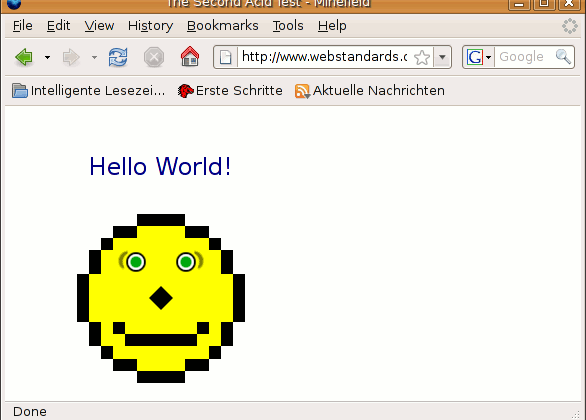Open the Tools menu

(x=288, y=26)
